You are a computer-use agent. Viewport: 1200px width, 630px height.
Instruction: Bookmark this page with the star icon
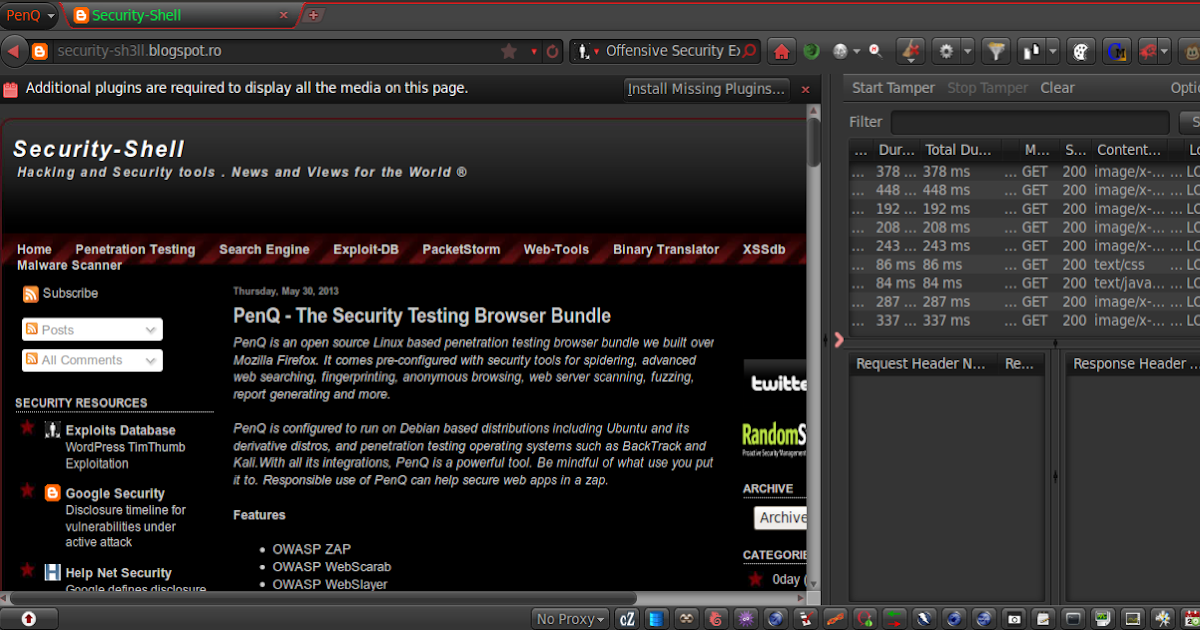[x=509, y=51]
